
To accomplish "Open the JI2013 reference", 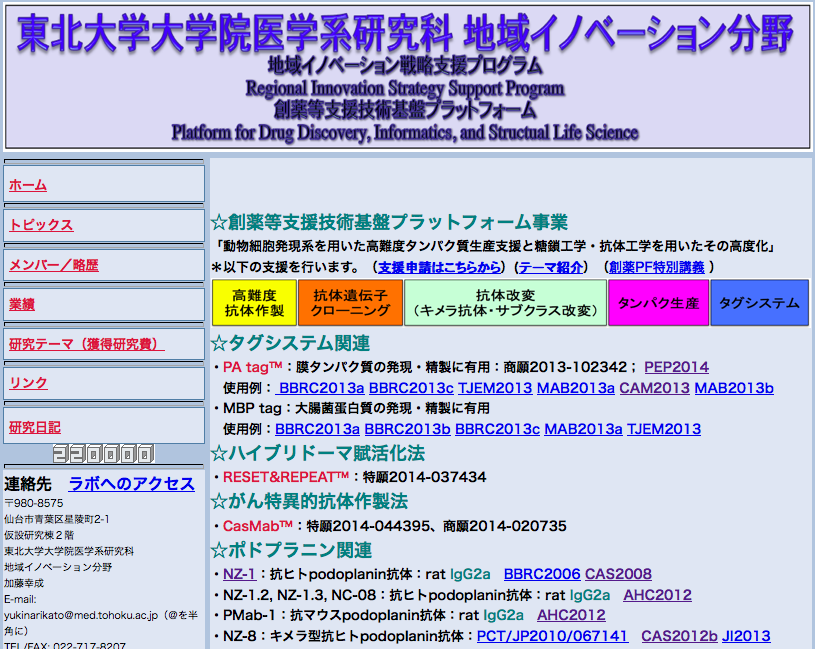I will (746, 636).
